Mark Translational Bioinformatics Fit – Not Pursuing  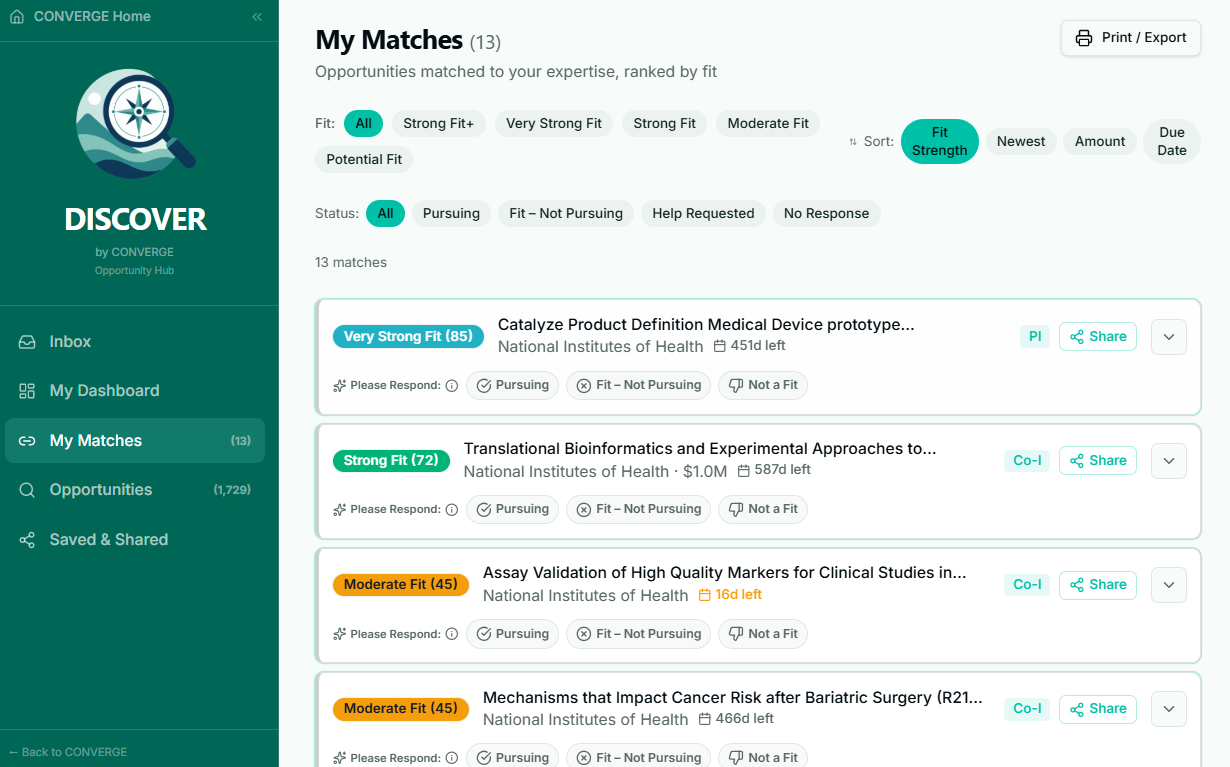click(x=639, y=510)
